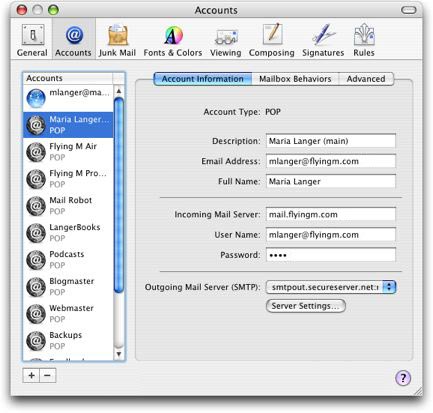Select the 'Podcasts' account name

point(67,254)
